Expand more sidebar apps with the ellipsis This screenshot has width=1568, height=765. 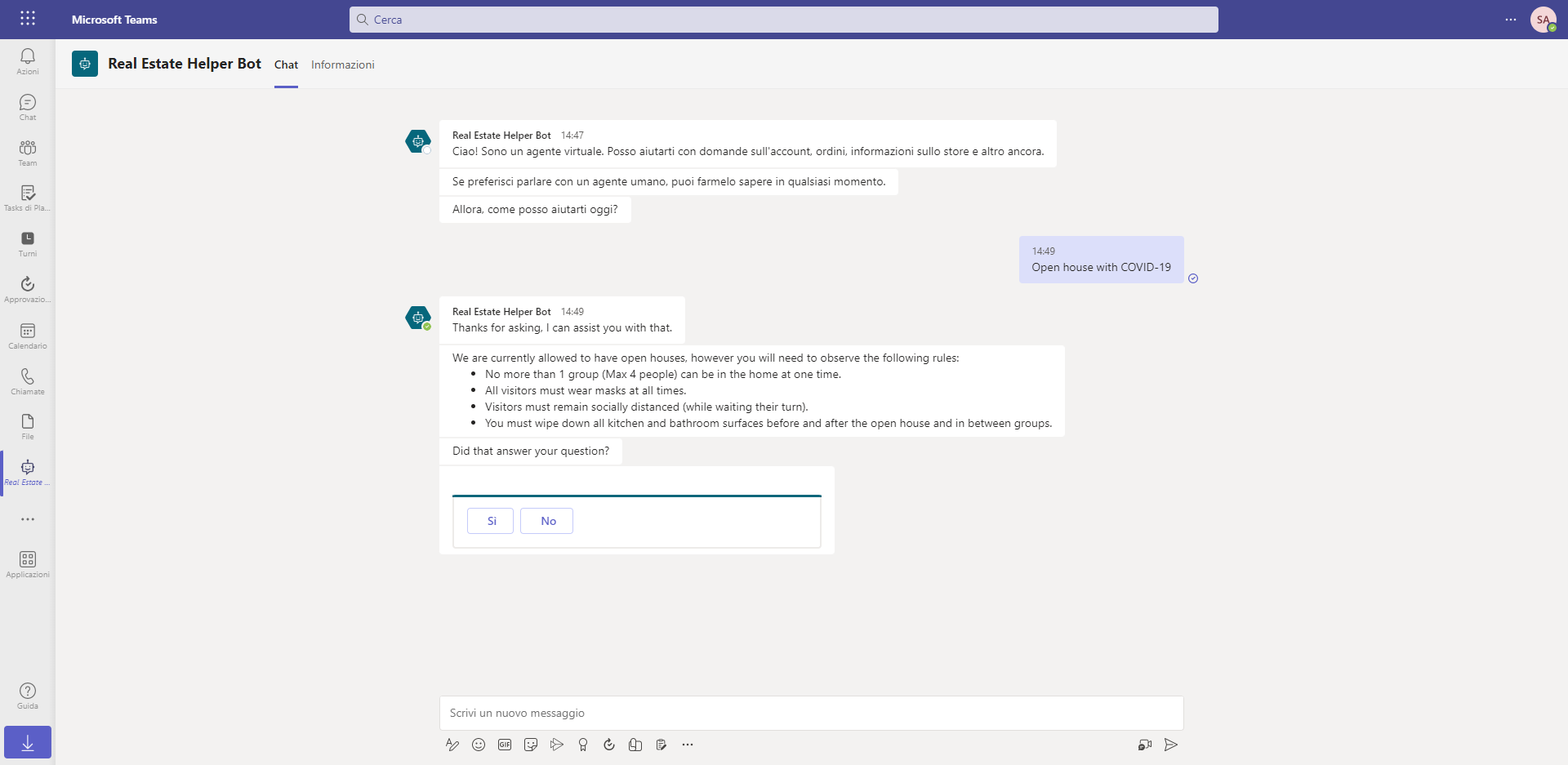click(x=27, y=519)
